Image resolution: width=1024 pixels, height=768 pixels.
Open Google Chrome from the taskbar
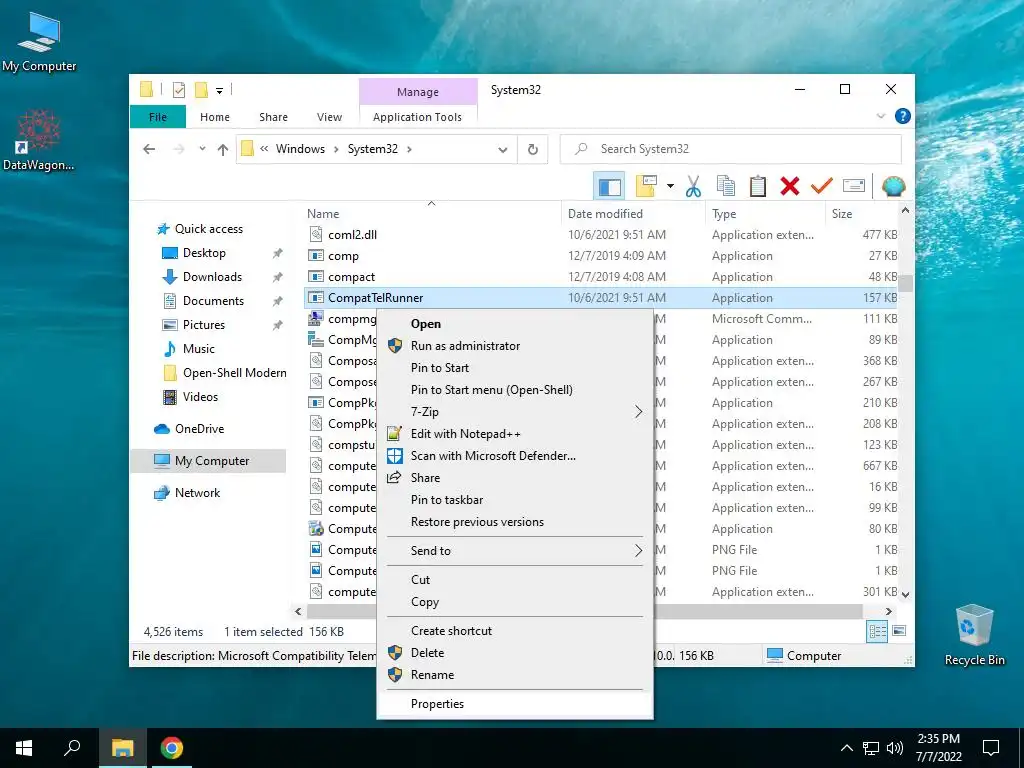coord(172,748)
